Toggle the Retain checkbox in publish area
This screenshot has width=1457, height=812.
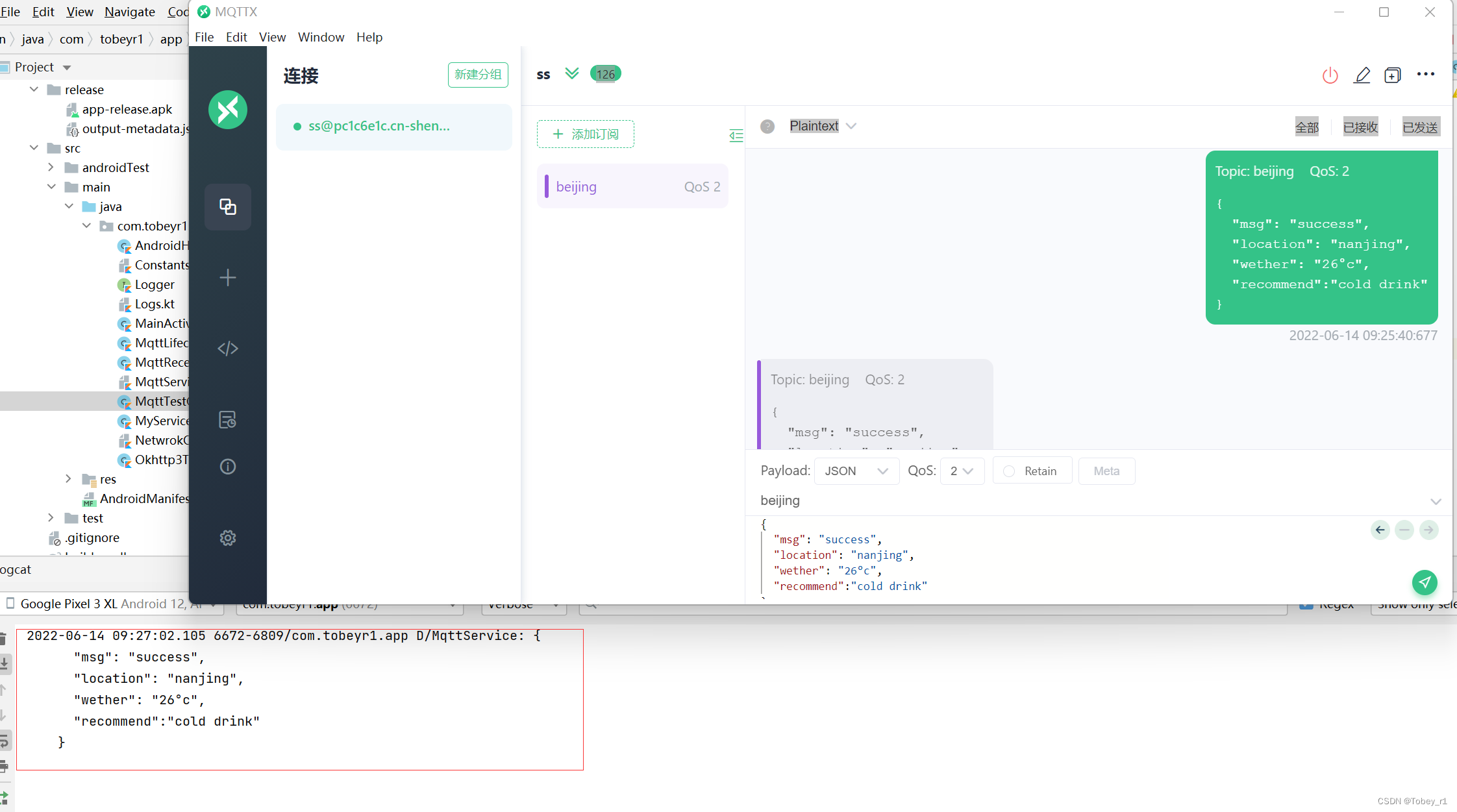click(1008, 471)
